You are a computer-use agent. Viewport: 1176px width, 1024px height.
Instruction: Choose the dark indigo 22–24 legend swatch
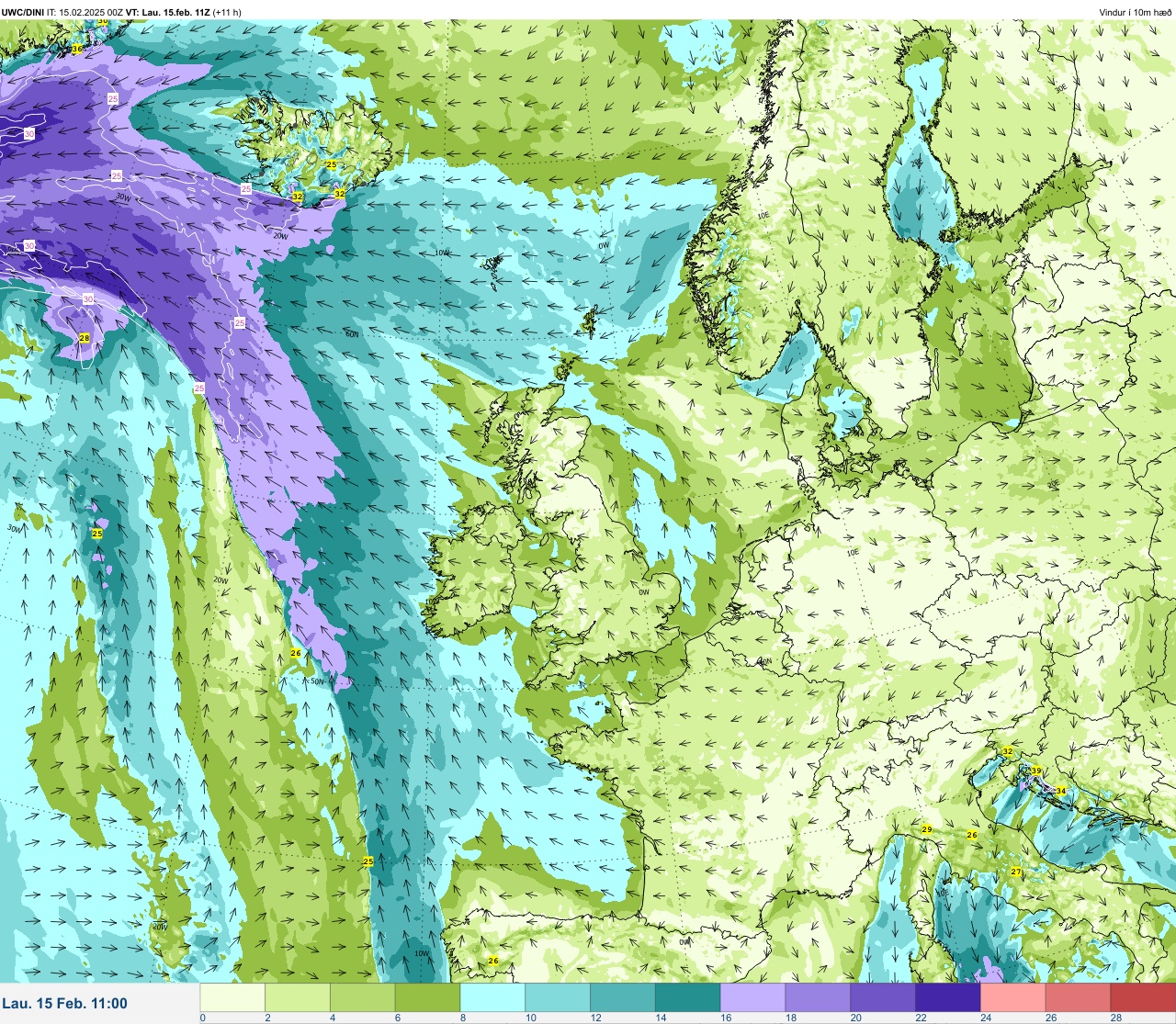pyautogui.click(x=948, y=997)
